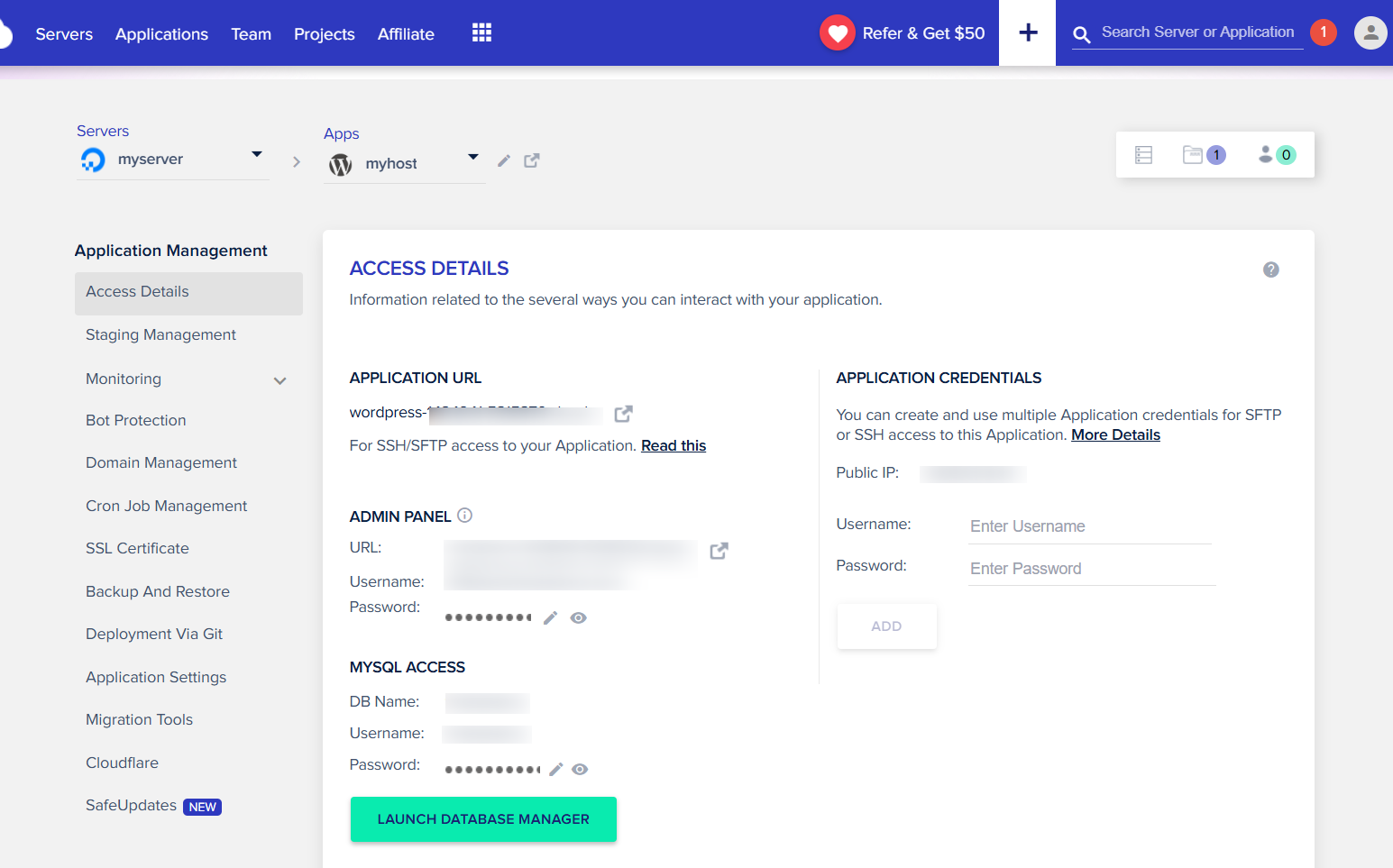Screen dimensions: 1393x868
Task: Open Bot Protection settings
Action: (x=135, y=420)
